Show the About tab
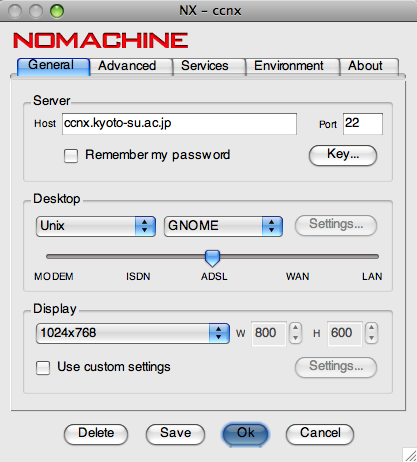Viewport: 417px width, 462px height. 369,66
